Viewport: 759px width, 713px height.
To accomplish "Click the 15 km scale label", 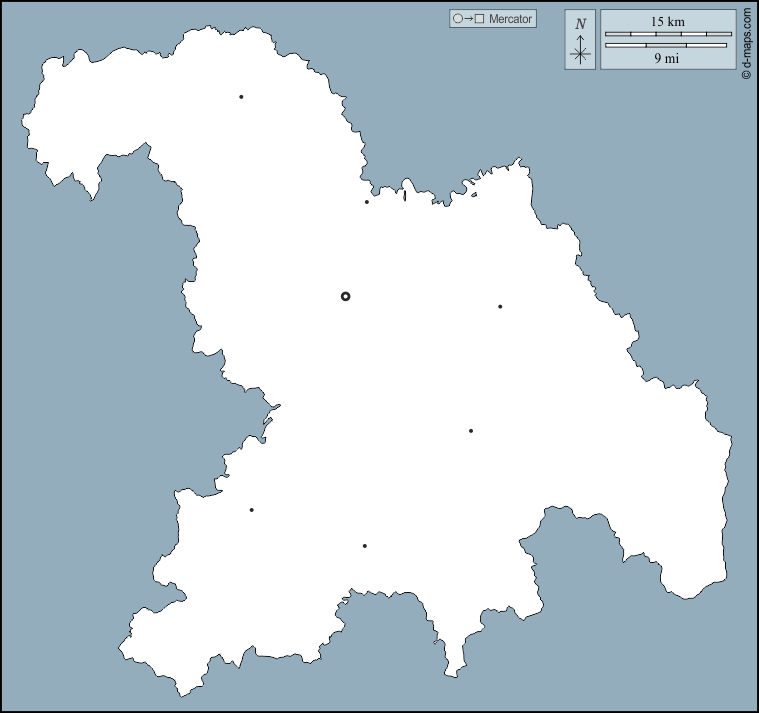I will [667, 21].
